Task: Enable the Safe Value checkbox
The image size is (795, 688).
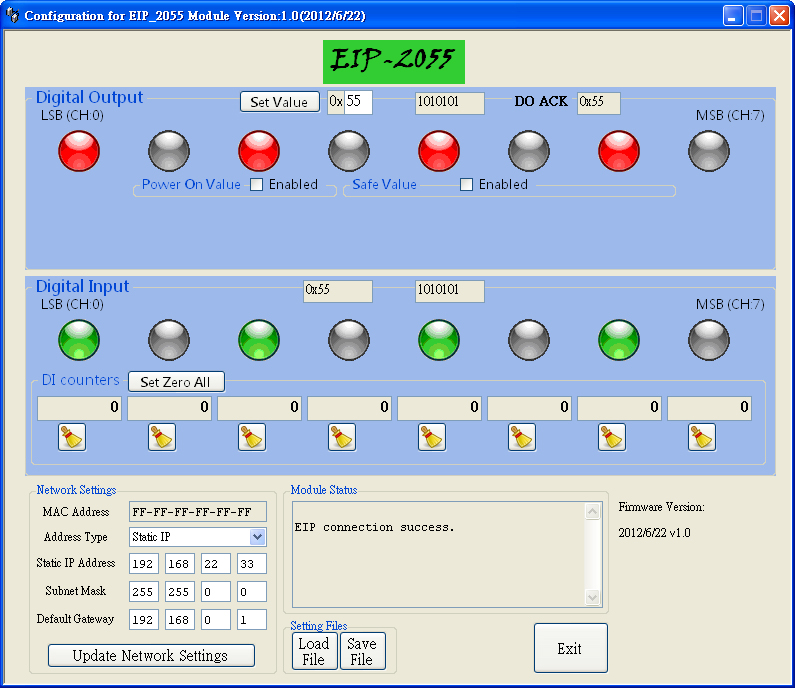Action: [466, 185]
